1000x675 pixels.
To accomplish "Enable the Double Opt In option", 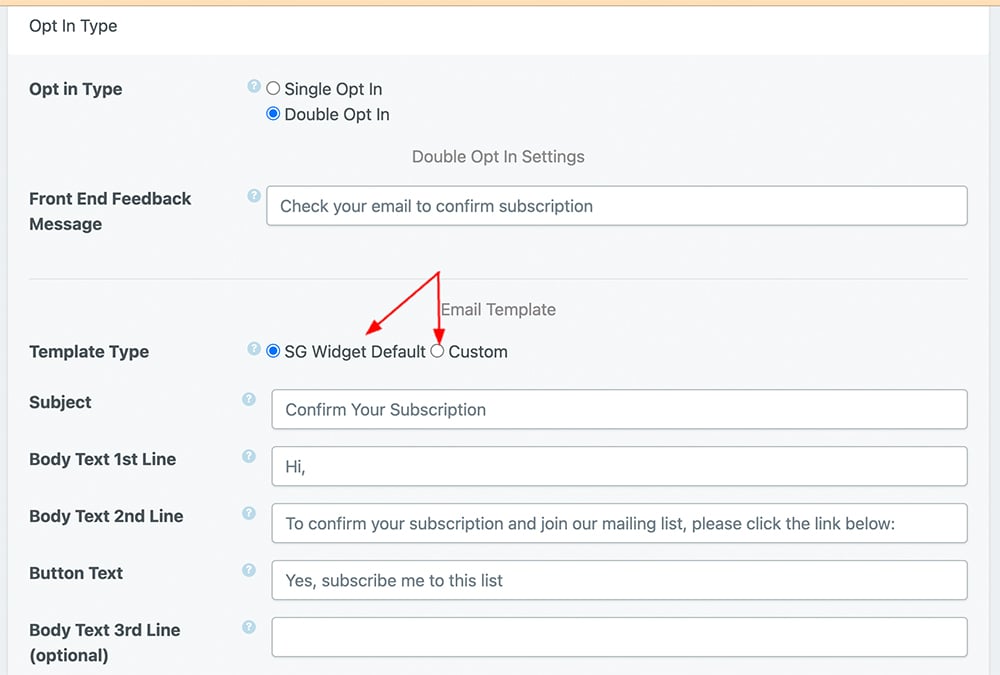I will 272,114.
